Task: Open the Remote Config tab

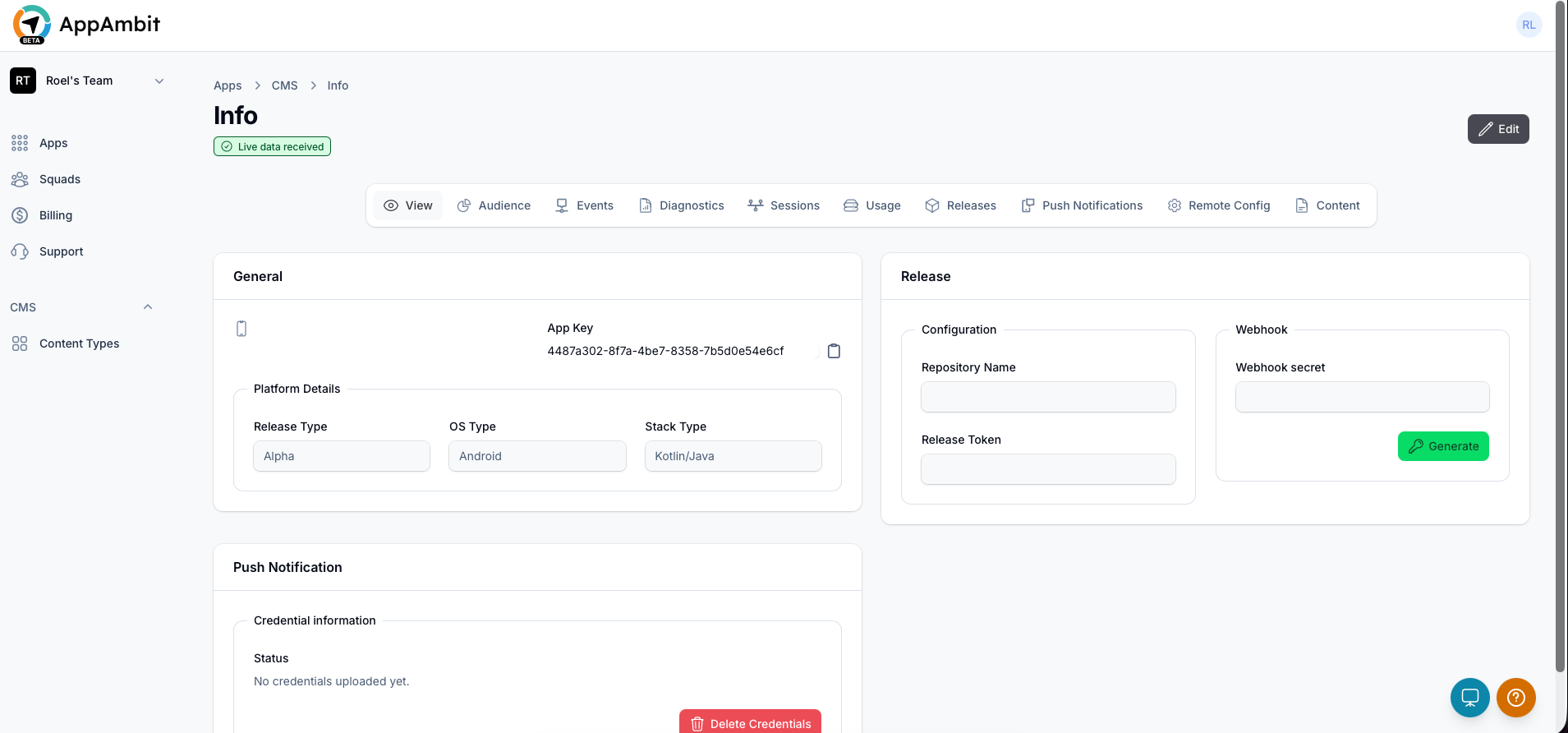Action: (x=1219, y=205)
